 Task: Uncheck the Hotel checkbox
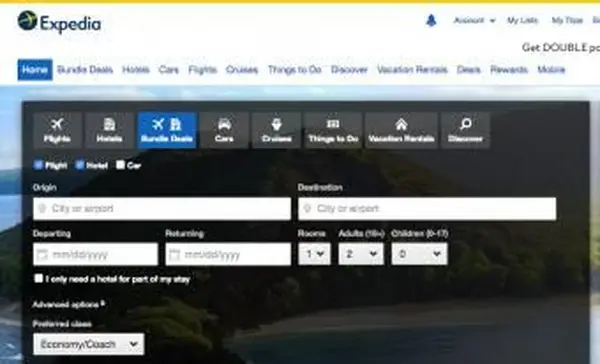pyautogui.click(x=79, y=165)
